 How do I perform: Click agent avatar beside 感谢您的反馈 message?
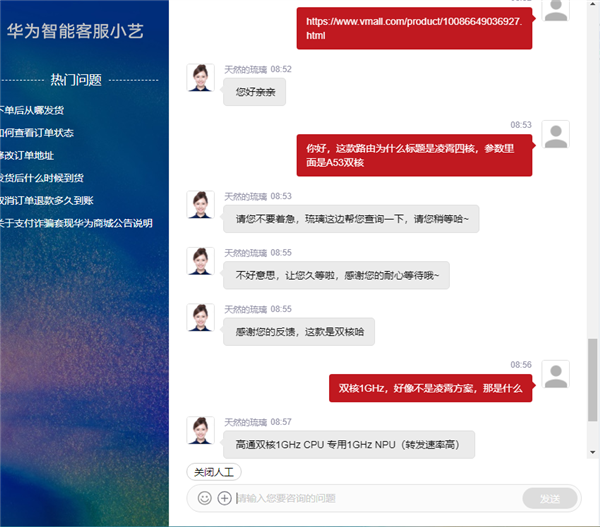[201, 318]
